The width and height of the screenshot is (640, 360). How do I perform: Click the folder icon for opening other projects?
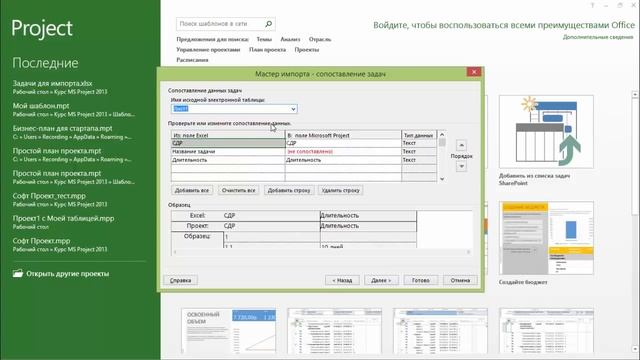pos(18,273)
